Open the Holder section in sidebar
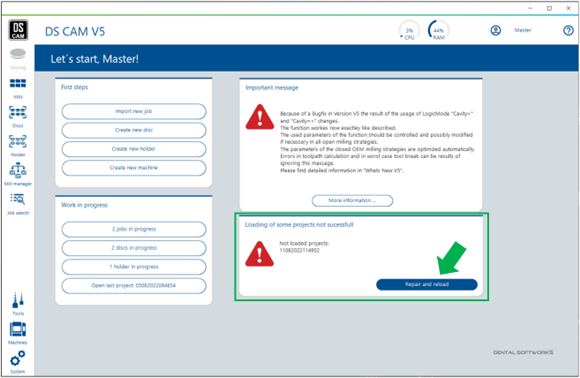Viewport: 580px width, 378px height. point(18,146)
